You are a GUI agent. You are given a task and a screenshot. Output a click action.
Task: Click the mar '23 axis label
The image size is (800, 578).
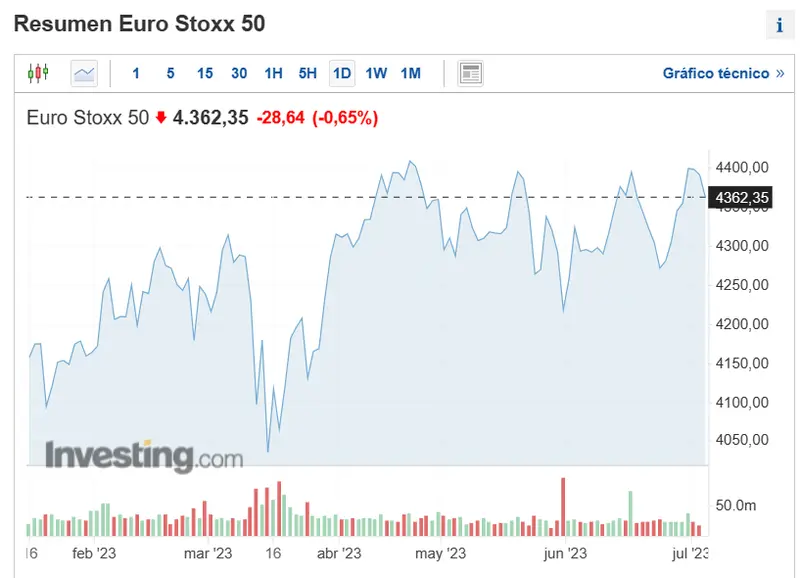(210, 551)
